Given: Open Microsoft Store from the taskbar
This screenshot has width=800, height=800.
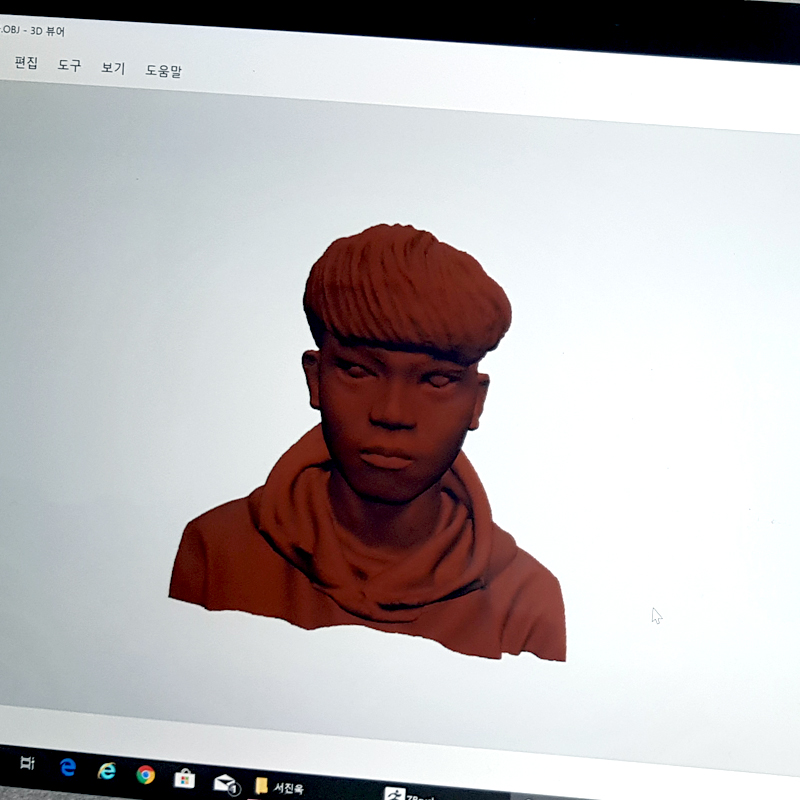Looking at the screenshot, I should pyautogui.click(x=185, y=778).
